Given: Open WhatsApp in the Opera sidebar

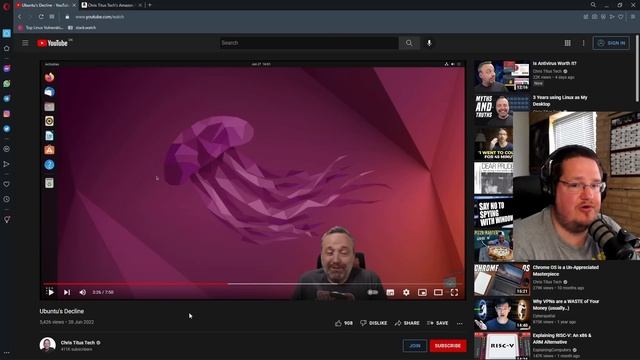Looking at the screenshot, I should tap(7, 83).
